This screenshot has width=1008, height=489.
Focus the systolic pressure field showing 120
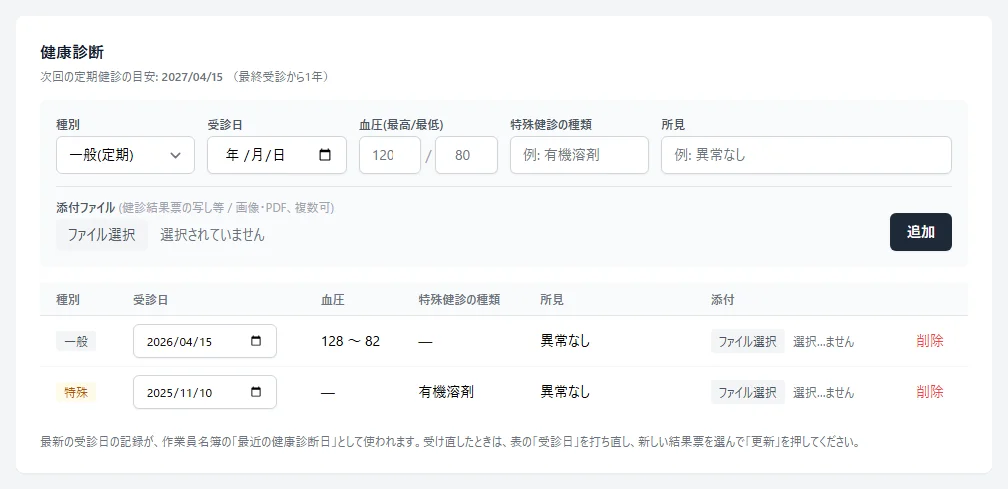tap(390, 155)
